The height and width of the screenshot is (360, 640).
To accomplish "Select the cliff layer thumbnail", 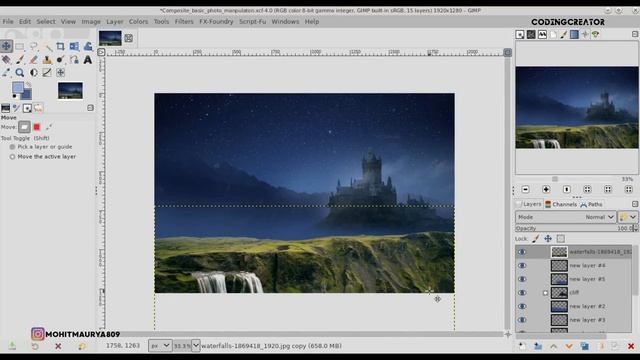I will pos(559,293).
